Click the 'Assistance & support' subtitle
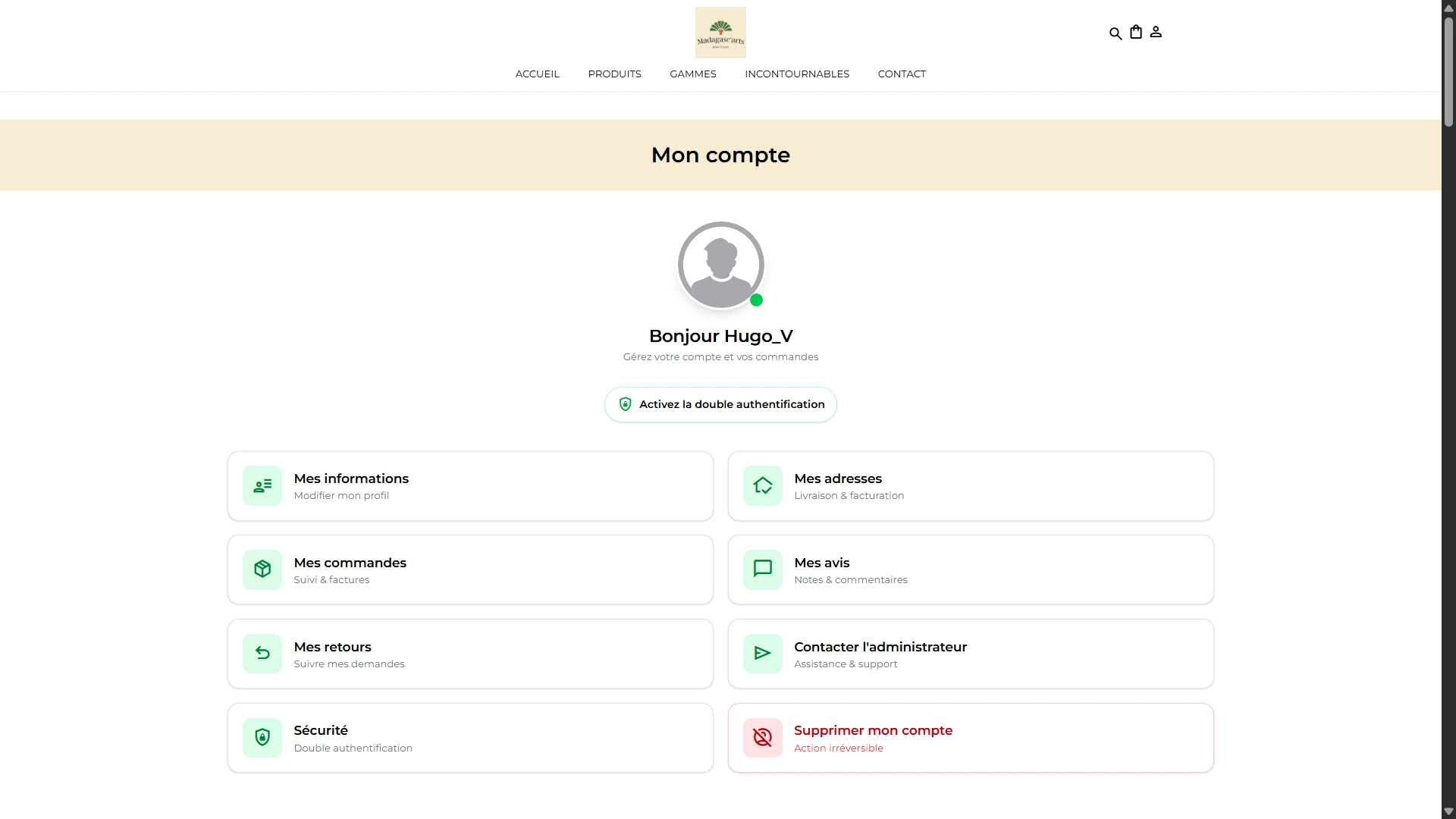 tap(846, 664)
